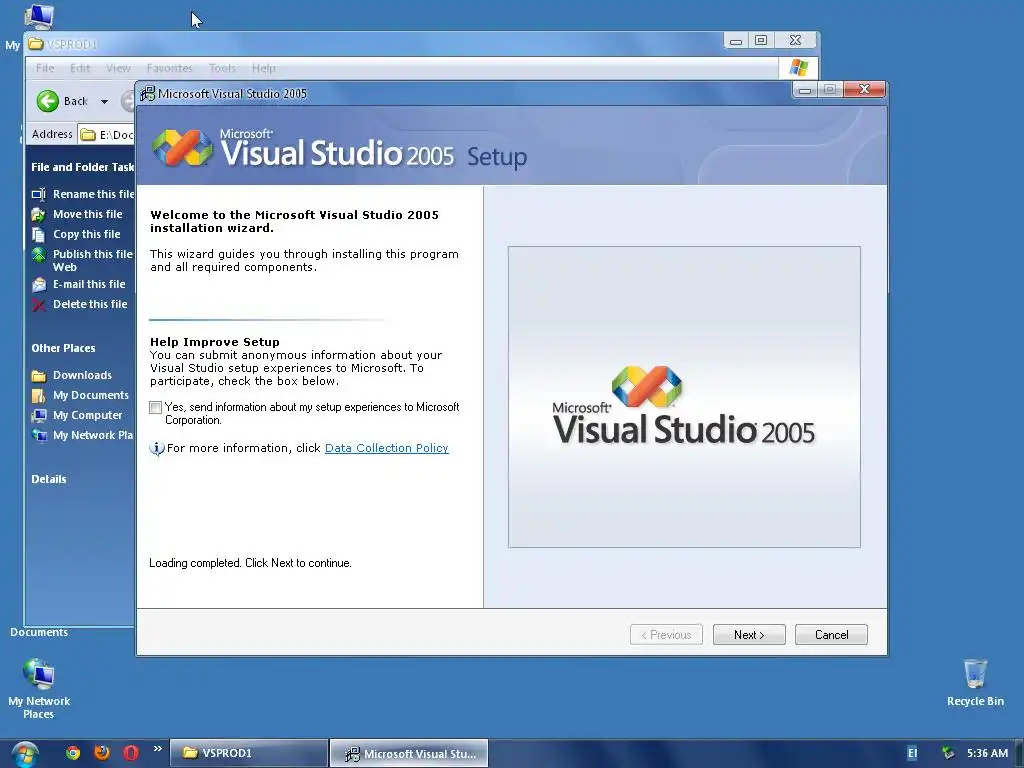This screenshot has width=1024, height=768.
Task: Switch to Microsoft Visual Studio taskbar button
Action: pyautogui.click(x=409, y=754)
